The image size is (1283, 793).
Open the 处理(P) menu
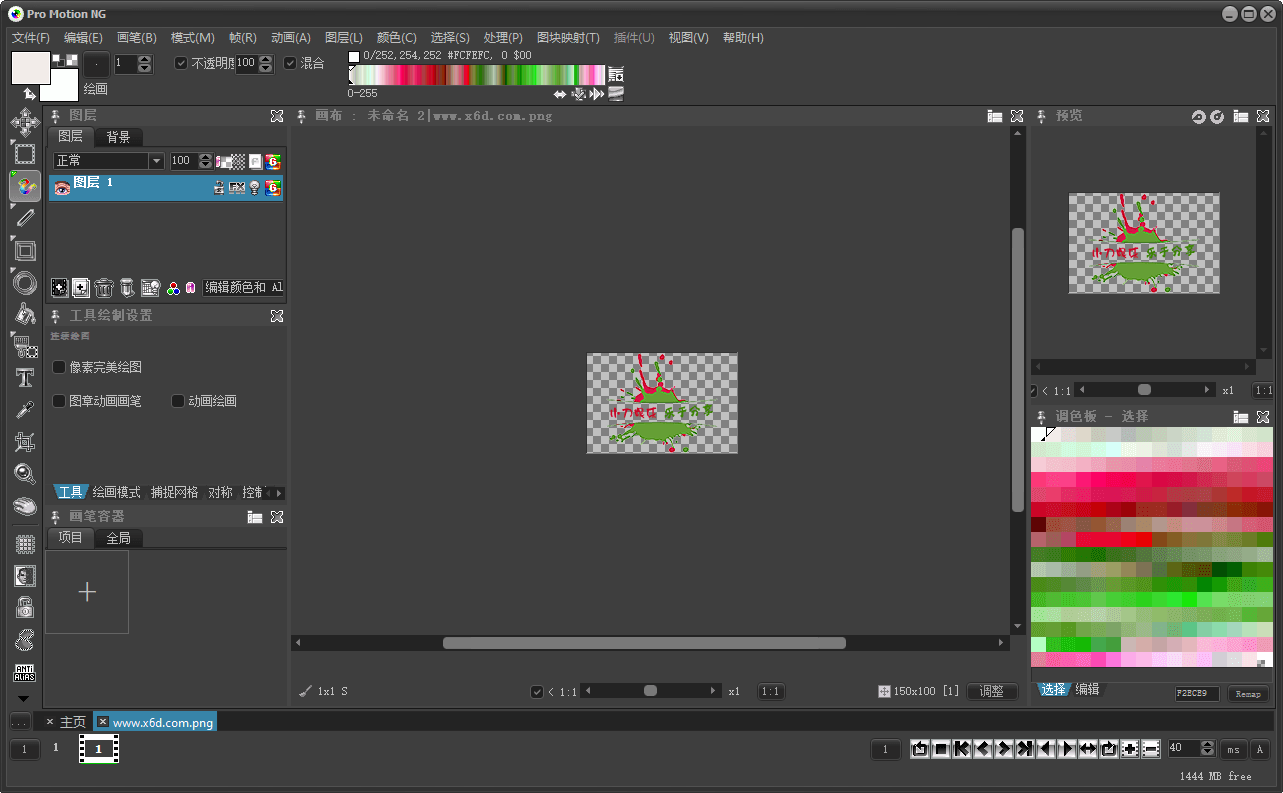click(x=502, y=38)
